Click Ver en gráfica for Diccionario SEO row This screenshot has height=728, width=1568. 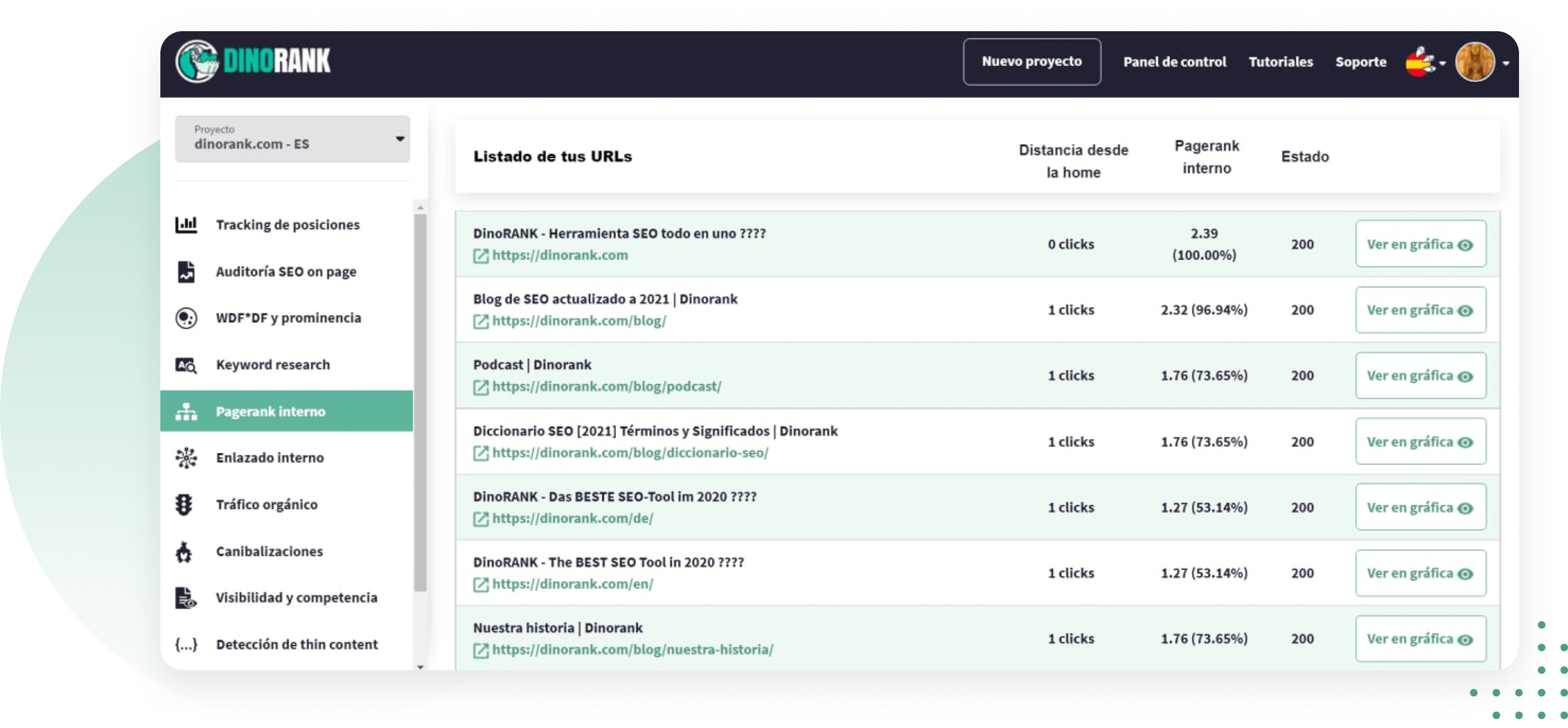click(1420, 441)
